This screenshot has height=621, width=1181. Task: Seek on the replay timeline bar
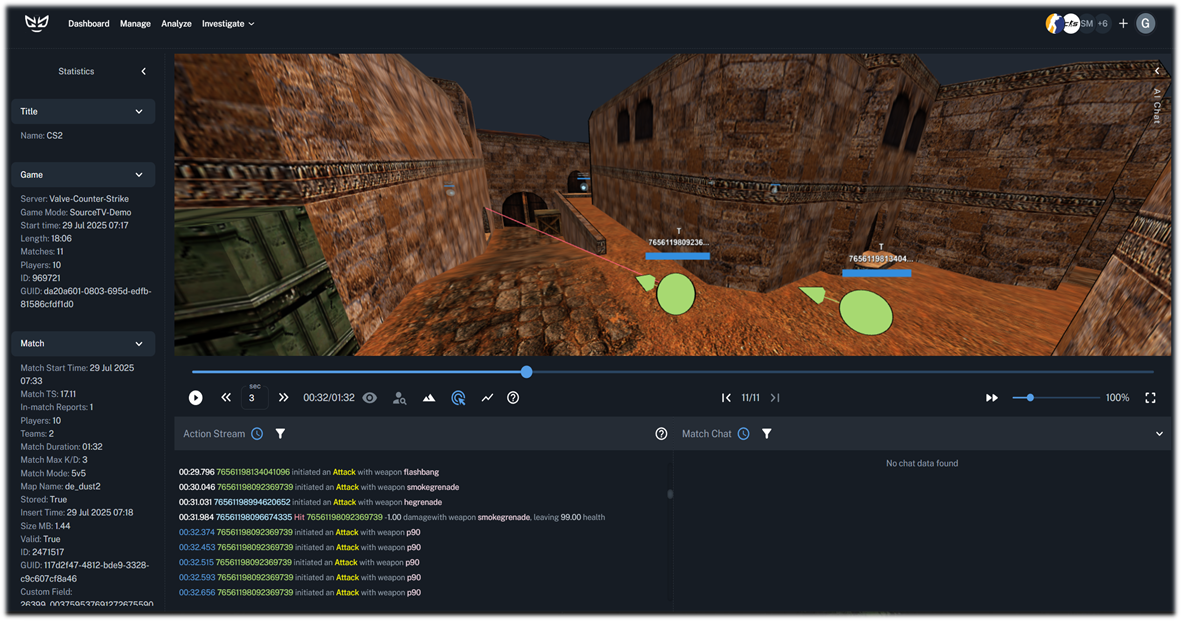click(x=673, y=372)
